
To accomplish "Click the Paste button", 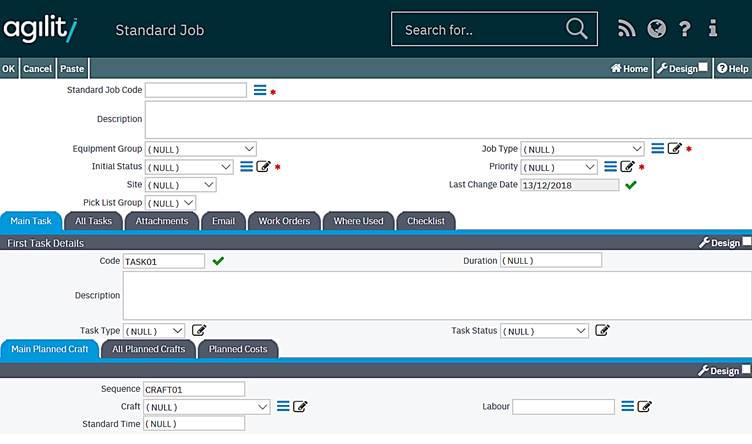I will pos(72,68).
